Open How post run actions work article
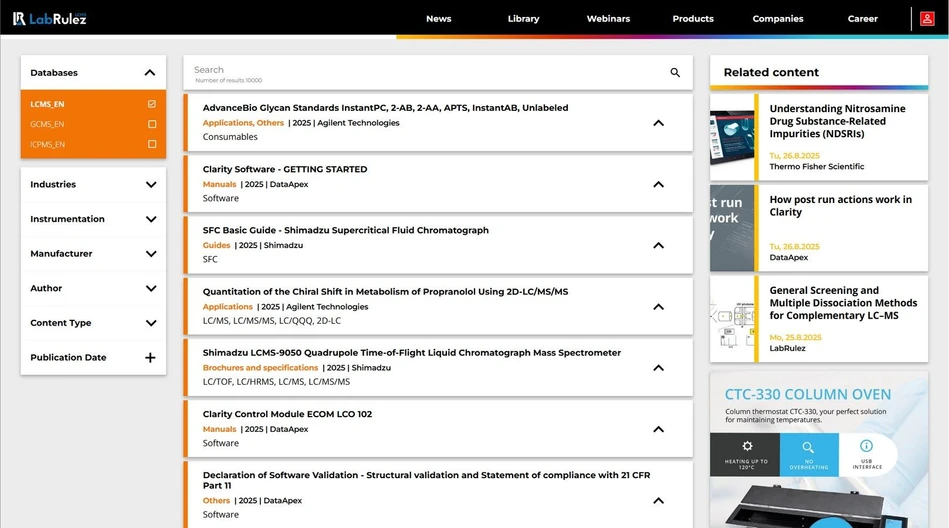Viewport: 949px width, 528px height. tap(841, 206)
